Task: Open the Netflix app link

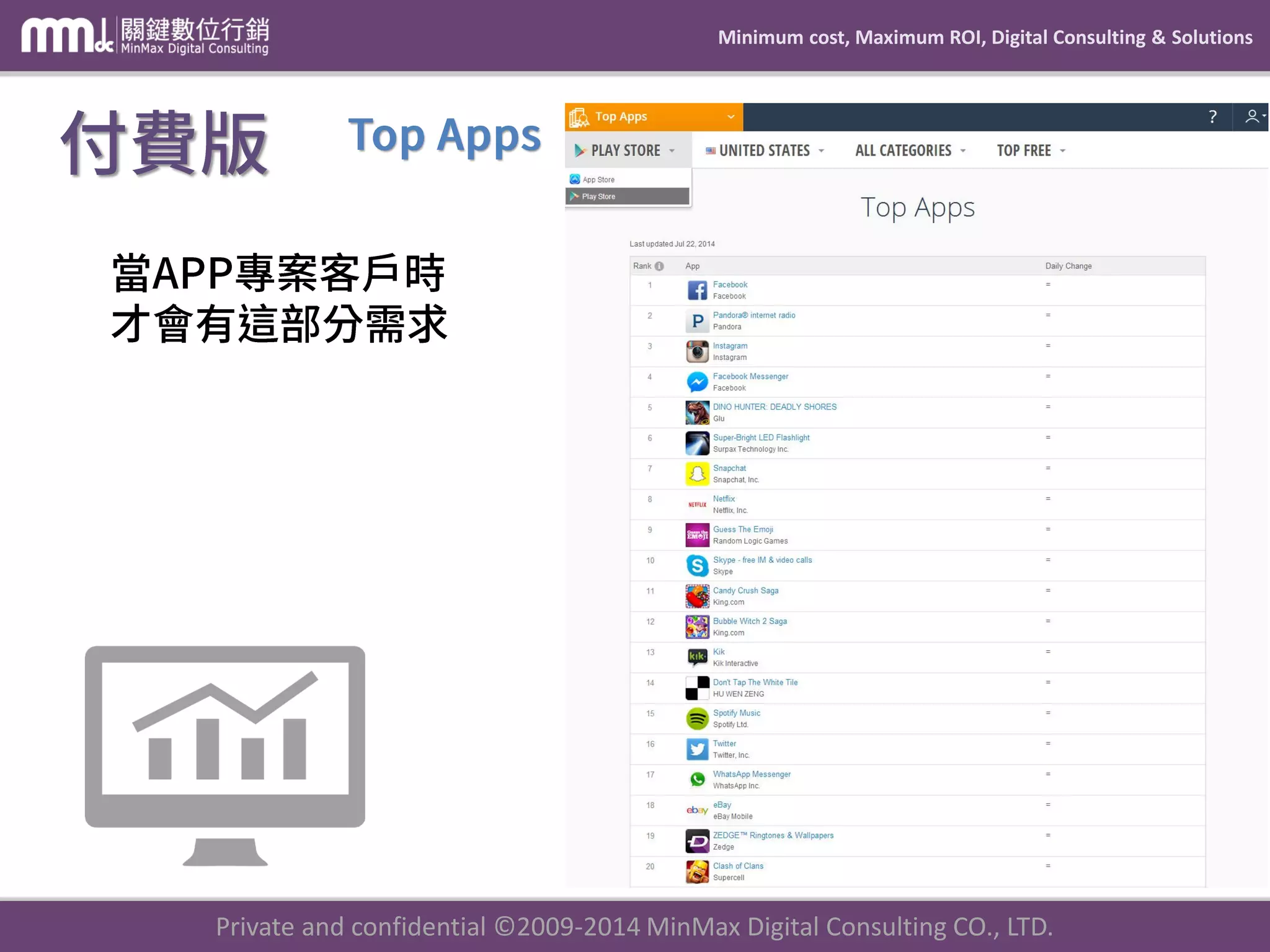Action: 724,498
